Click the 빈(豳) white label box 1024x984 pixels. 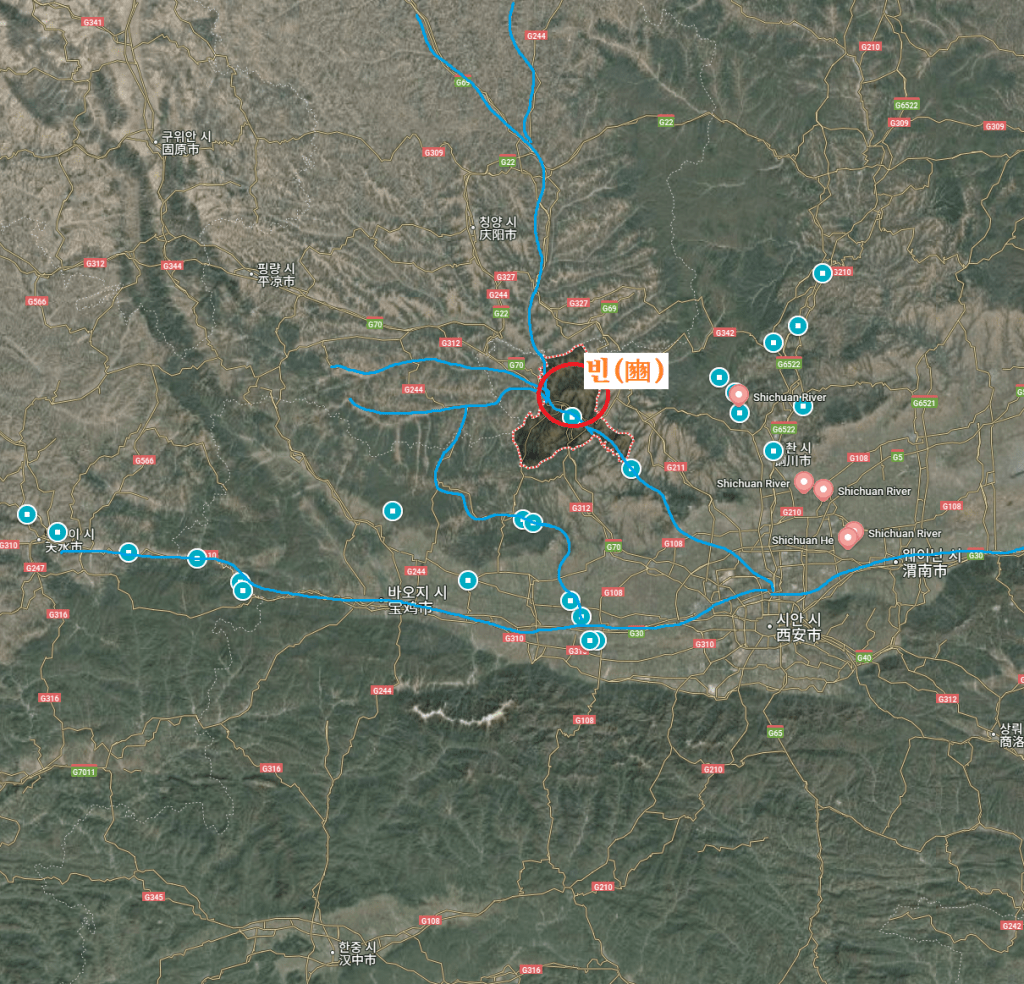click(626, 371)
